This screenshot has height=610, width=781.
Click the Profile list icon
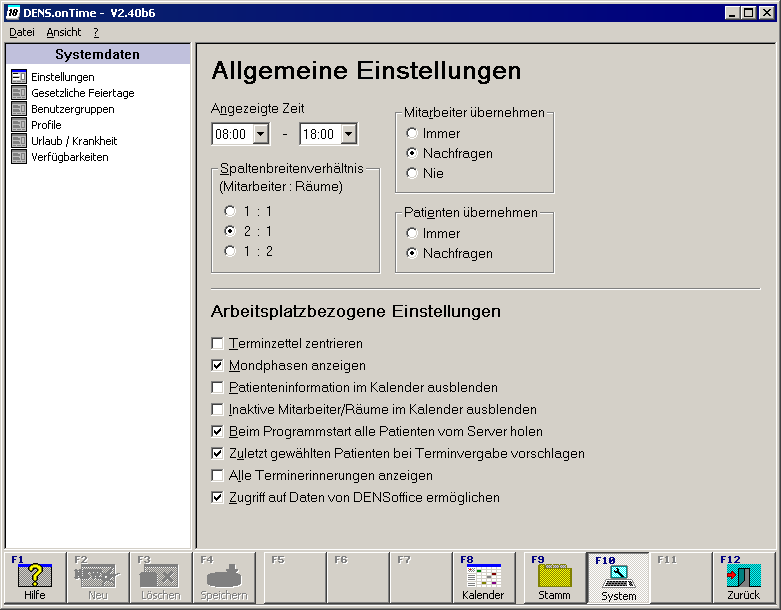coord(19,124)
